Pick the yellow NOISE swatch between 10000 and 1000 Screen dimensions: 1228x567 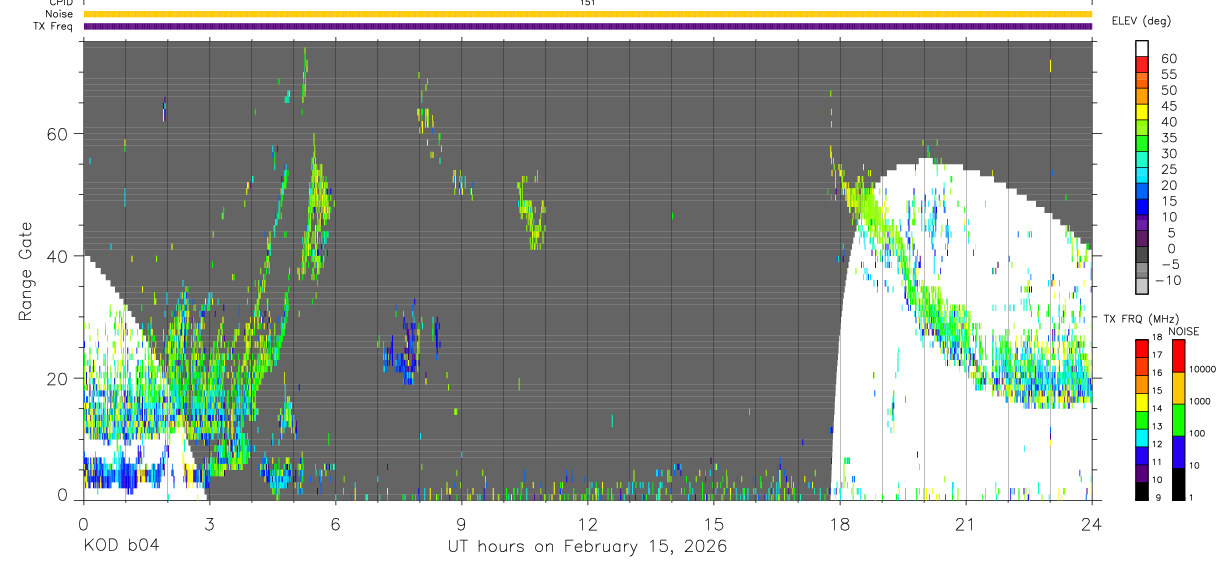(x=1178, y=387)
